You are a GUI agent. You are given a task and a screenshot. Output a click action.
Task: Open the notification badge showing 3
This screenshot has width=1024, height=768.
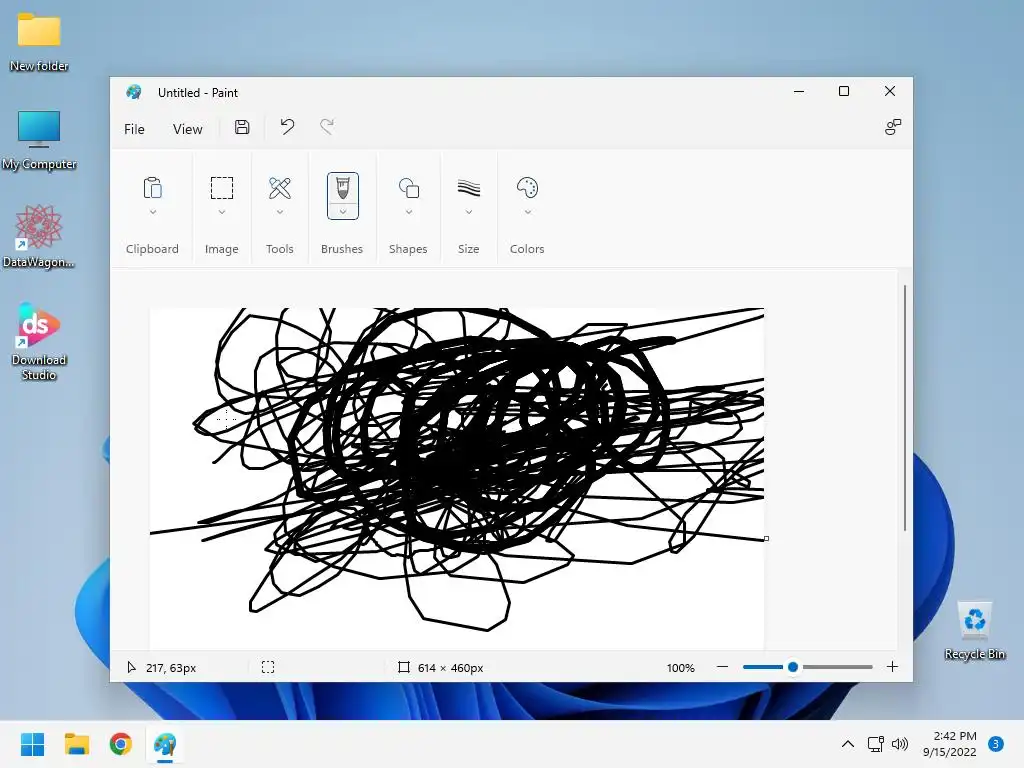point(996,744)
